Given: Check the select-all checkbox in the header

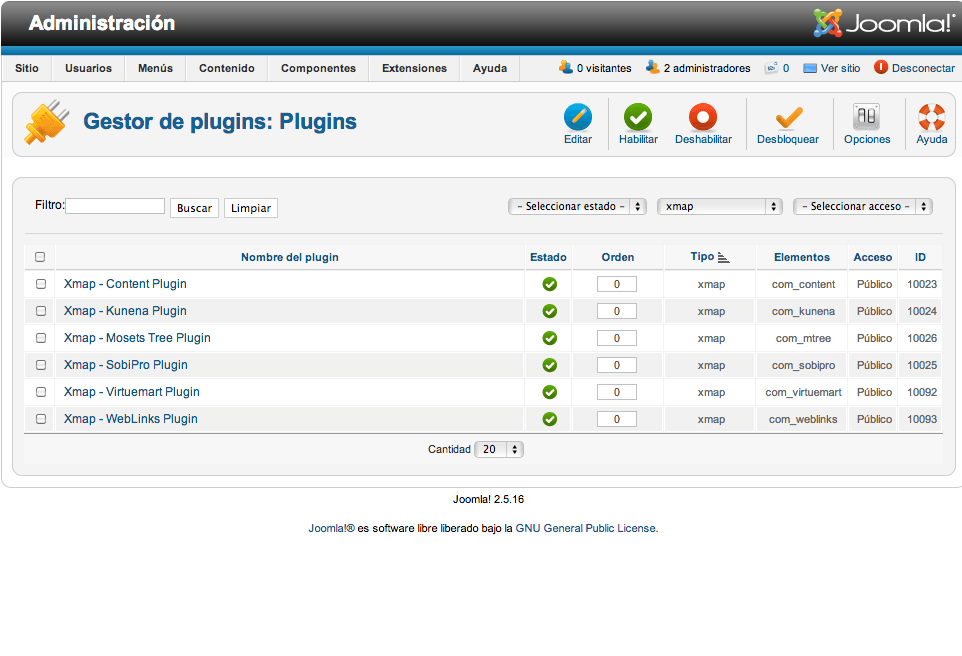Looking at the screenshot, I should click(40, 257).
